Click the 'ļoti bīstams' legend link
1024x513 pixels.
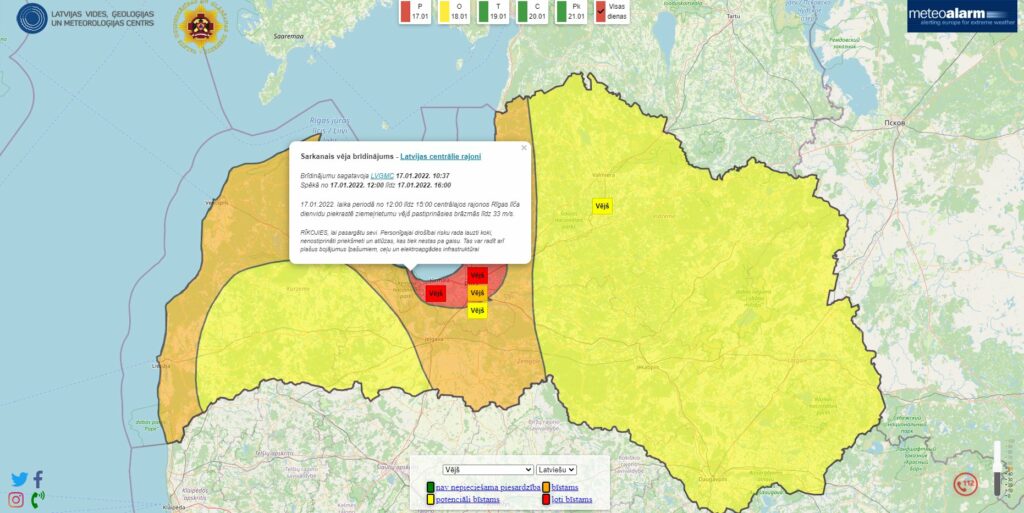(572, 499)
